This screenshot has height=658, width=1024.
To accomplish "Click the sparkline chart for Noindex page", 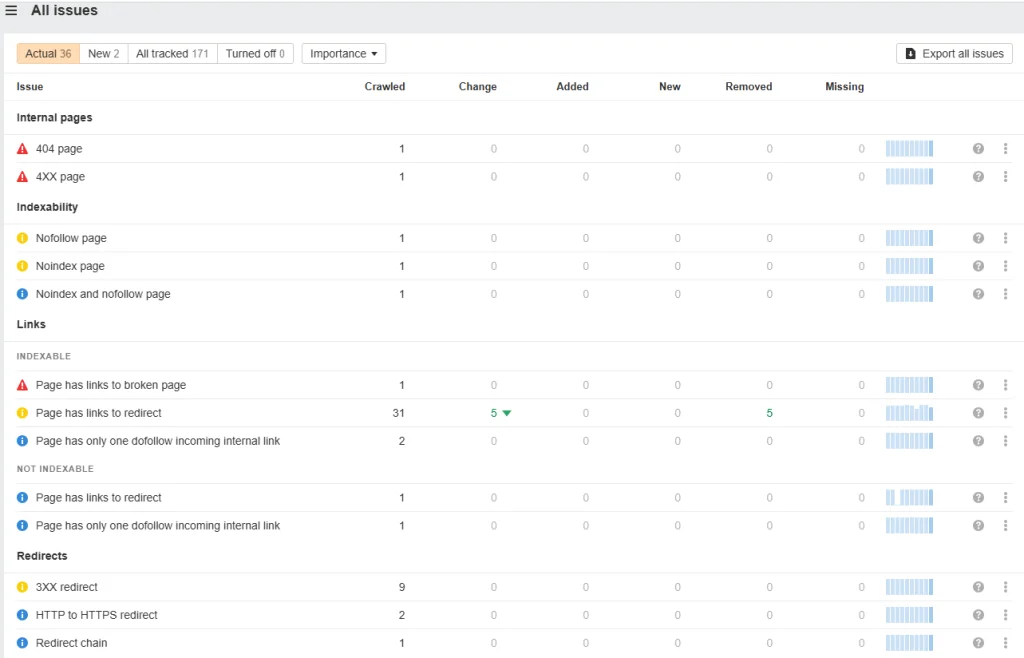I will pyautogui.click(x=908, y=266).
